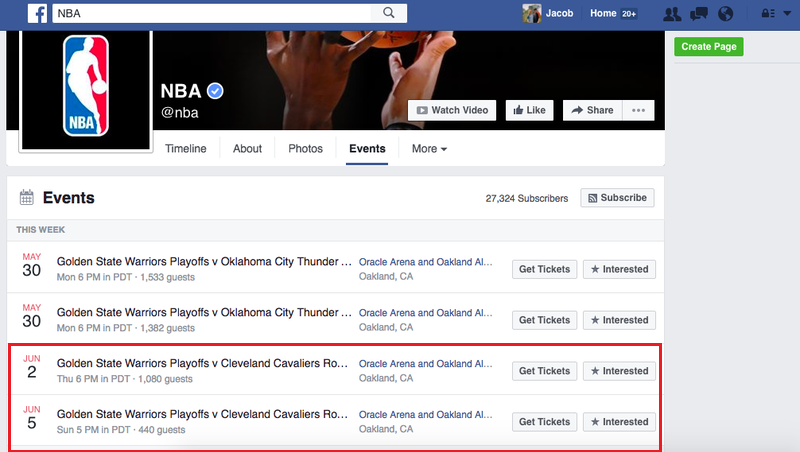Screen dimensions: 800x452
Task: Click Jacob's profile picture thumbnail
Action: [x=531, y=13]
